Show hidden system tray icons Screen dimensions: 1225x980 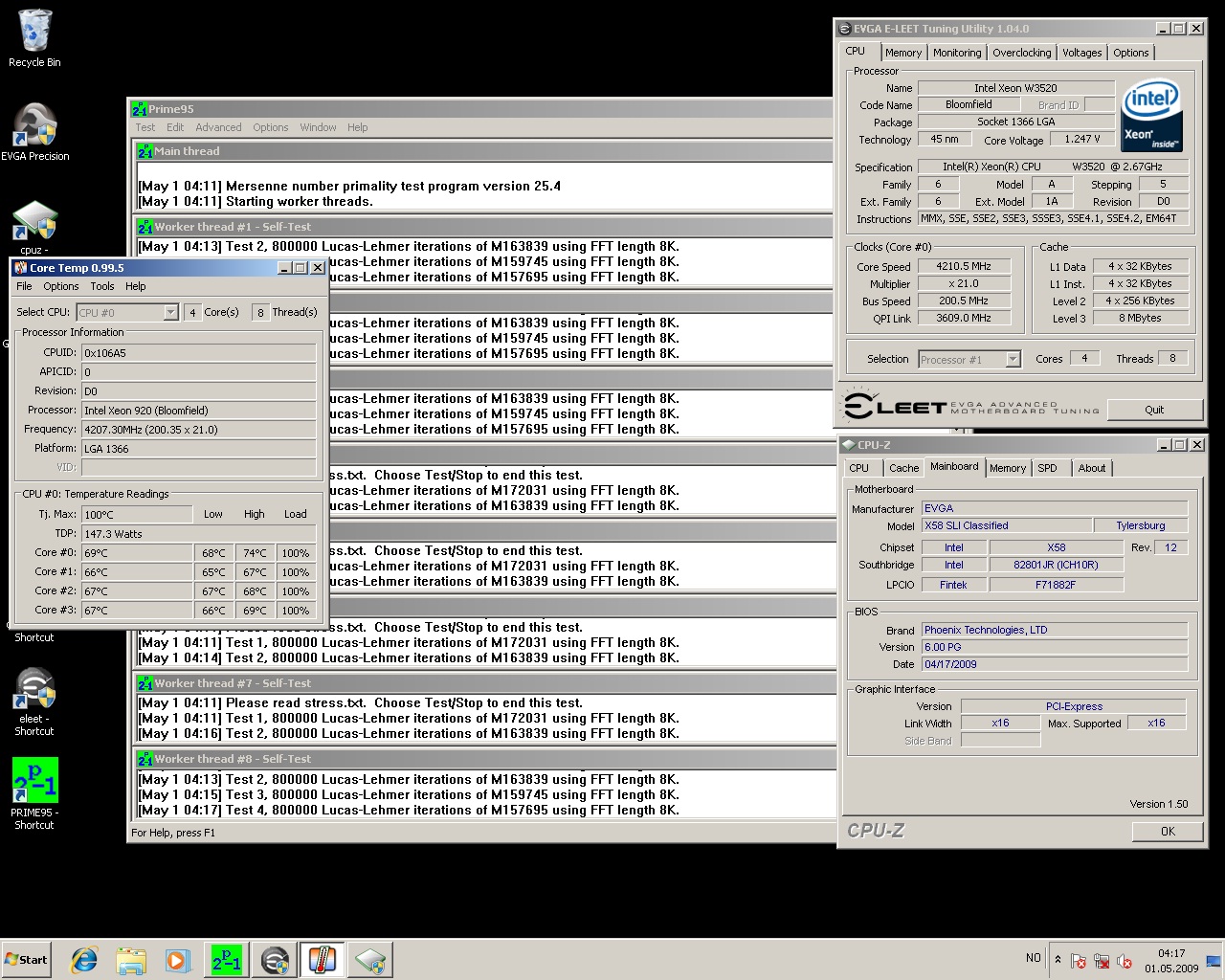[x=1058, y=959]
